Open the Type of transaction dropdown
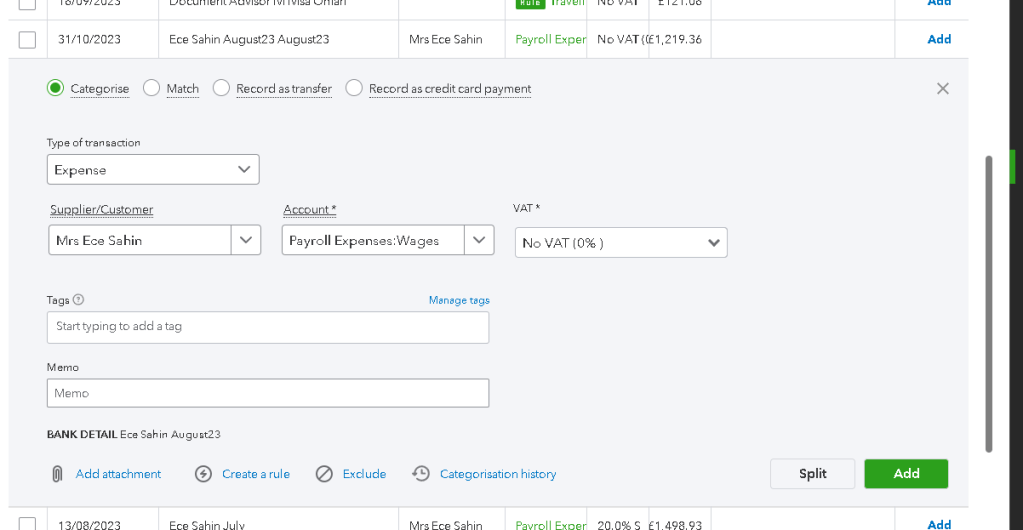This screenshot has height=530, width=1023. (153, 170)
